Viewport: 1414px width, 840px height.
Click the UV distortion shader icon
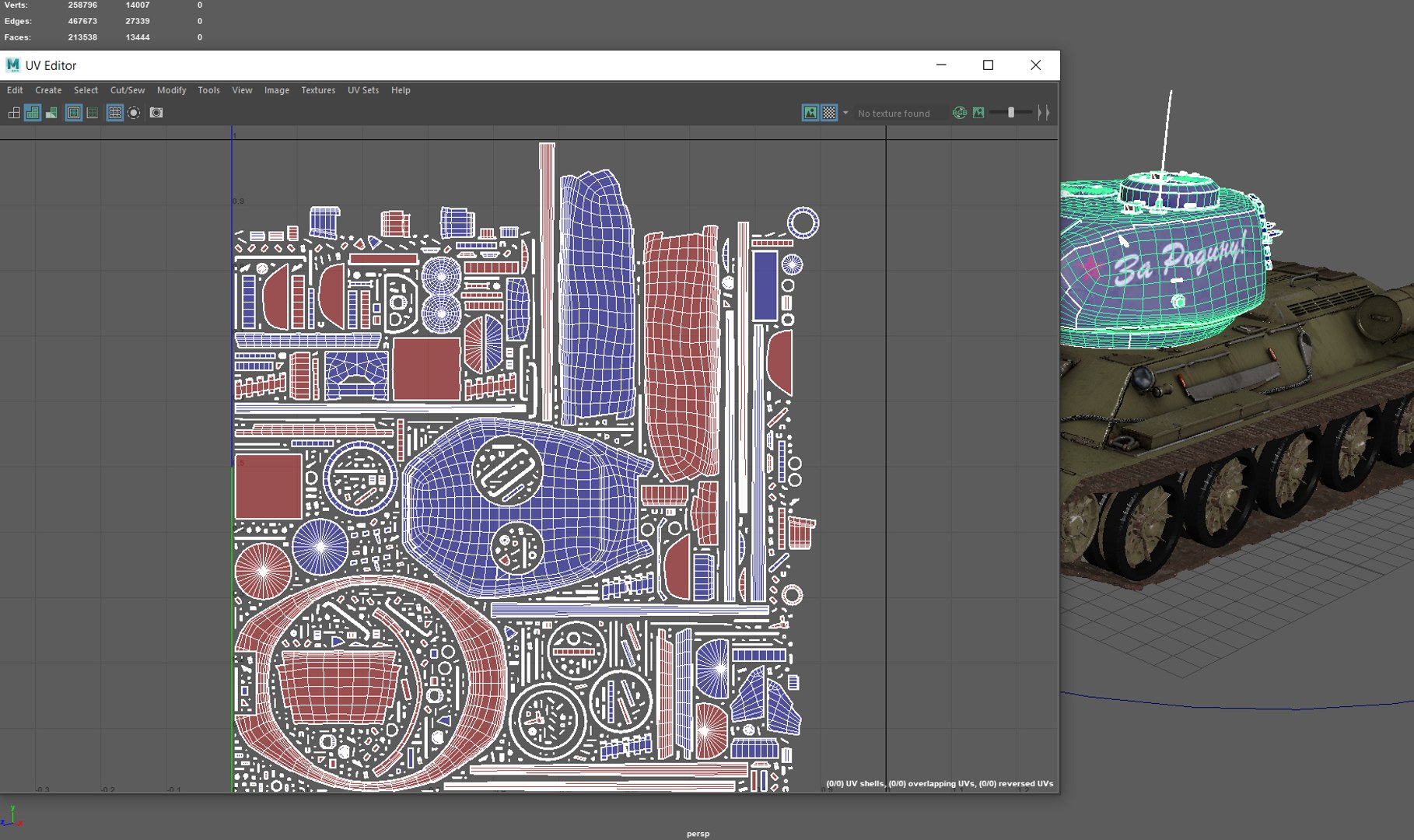(51, 113)
